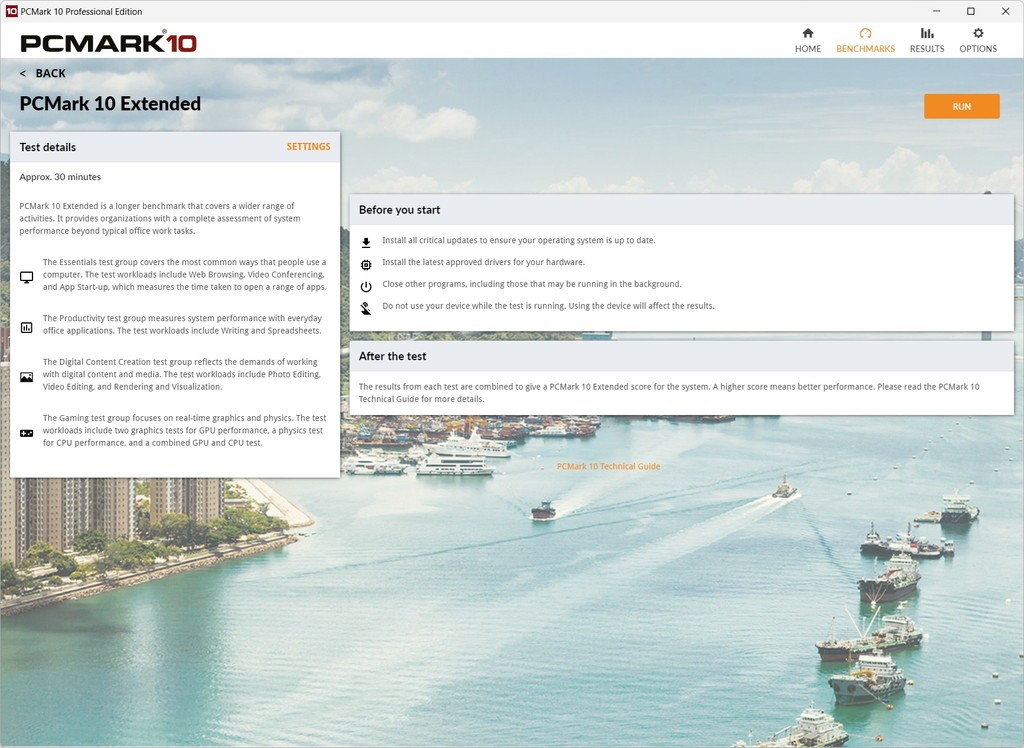Click the Options gear icon
Screen dimensions: 1024x748
pyautogui.click(x=978, y=33)
